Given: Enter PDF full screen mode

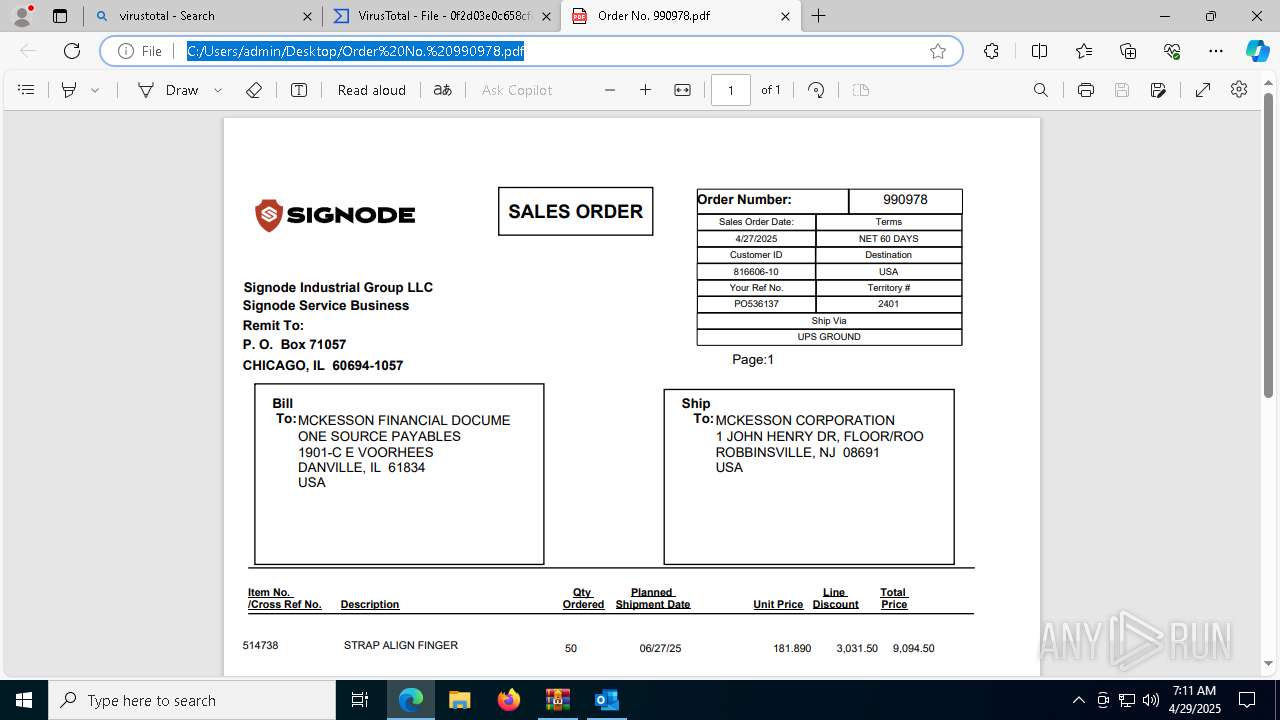Looking at the screenshot, I should pyautogui.click(x=1203, y=90).
